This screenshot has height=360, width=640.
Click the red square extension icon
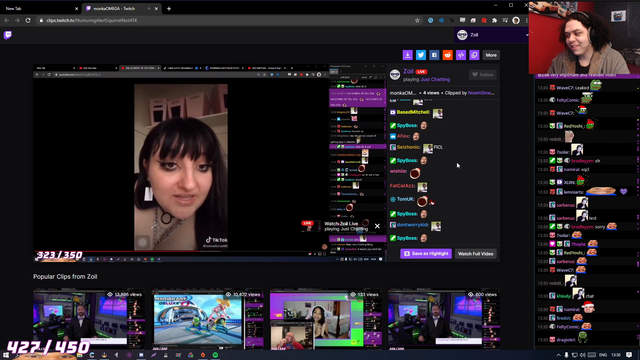coord(484,20)
